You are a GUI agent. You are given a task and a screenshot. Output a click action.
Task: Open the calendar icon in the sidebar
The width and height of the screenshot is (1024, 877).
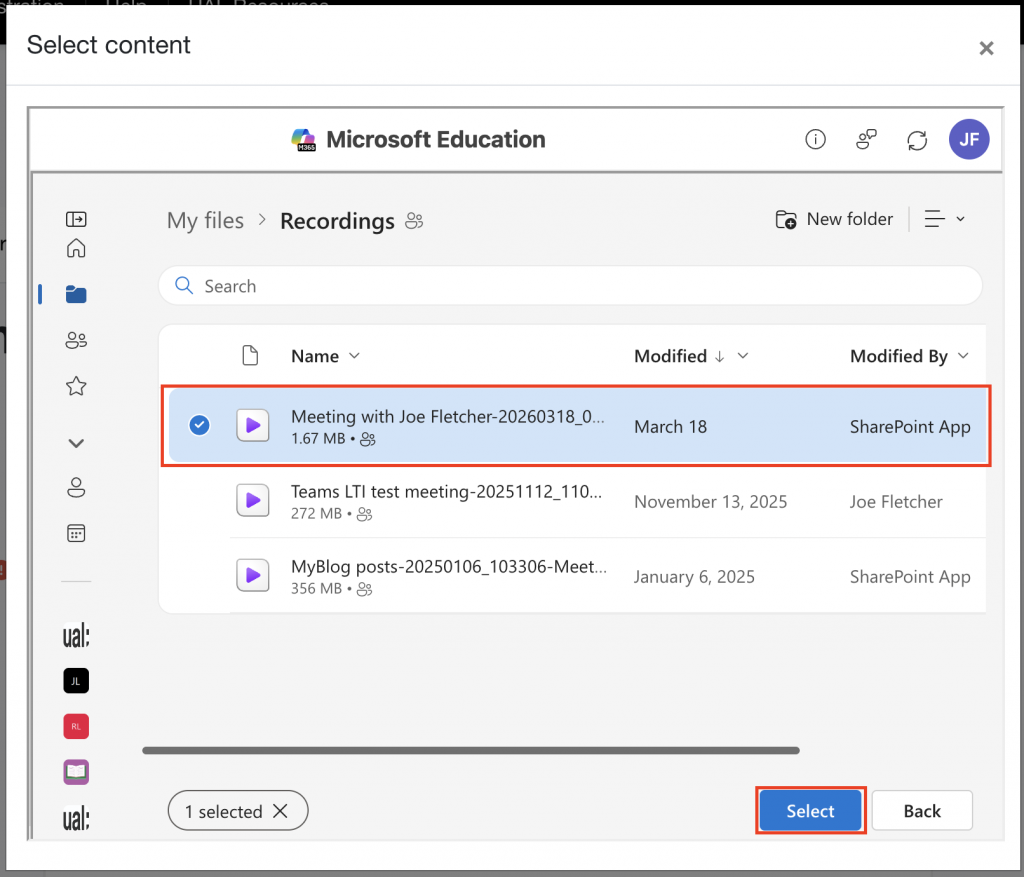click(x=76, y=533)
